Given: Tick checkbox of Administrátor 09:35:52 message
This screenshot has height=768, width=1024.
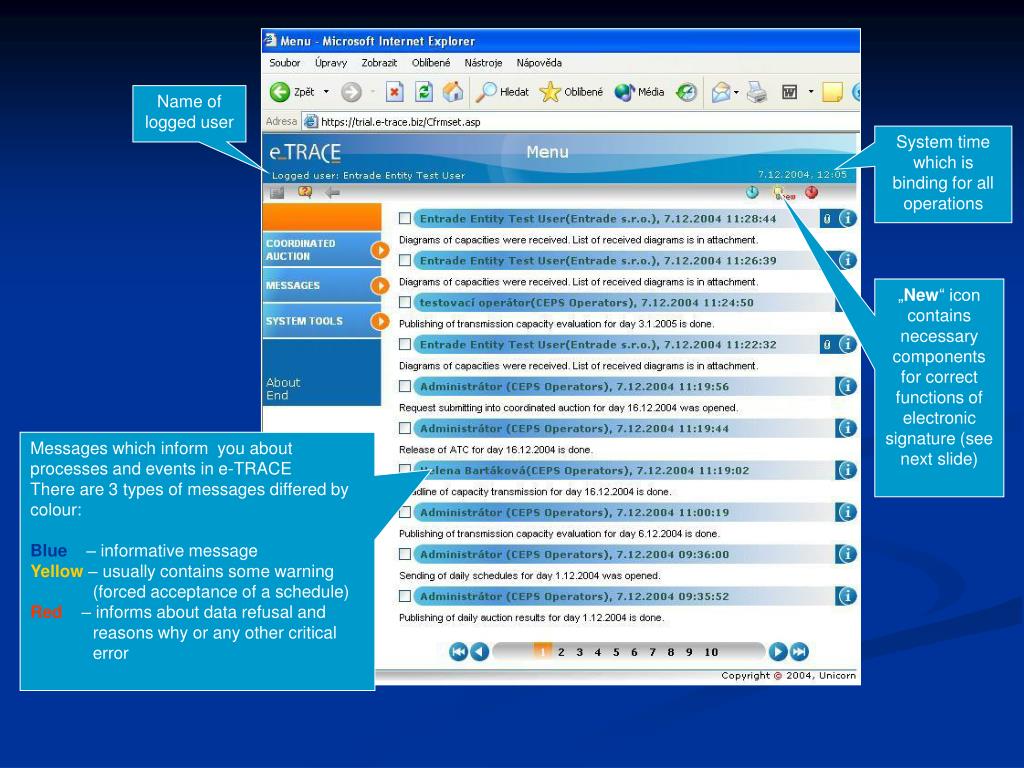Looking at the screenshot, I should pyautogui.click(x=405, y=596).
